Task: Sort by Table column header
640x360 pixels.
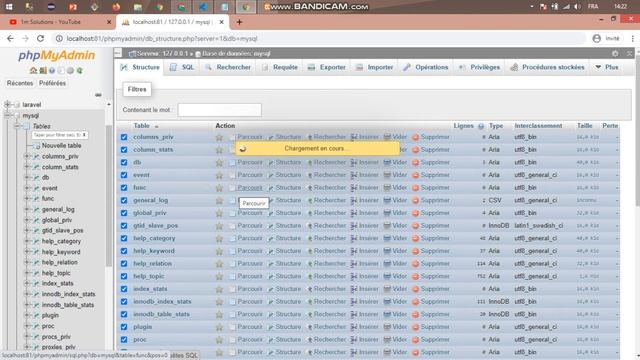Action: [x=142, y=126]
